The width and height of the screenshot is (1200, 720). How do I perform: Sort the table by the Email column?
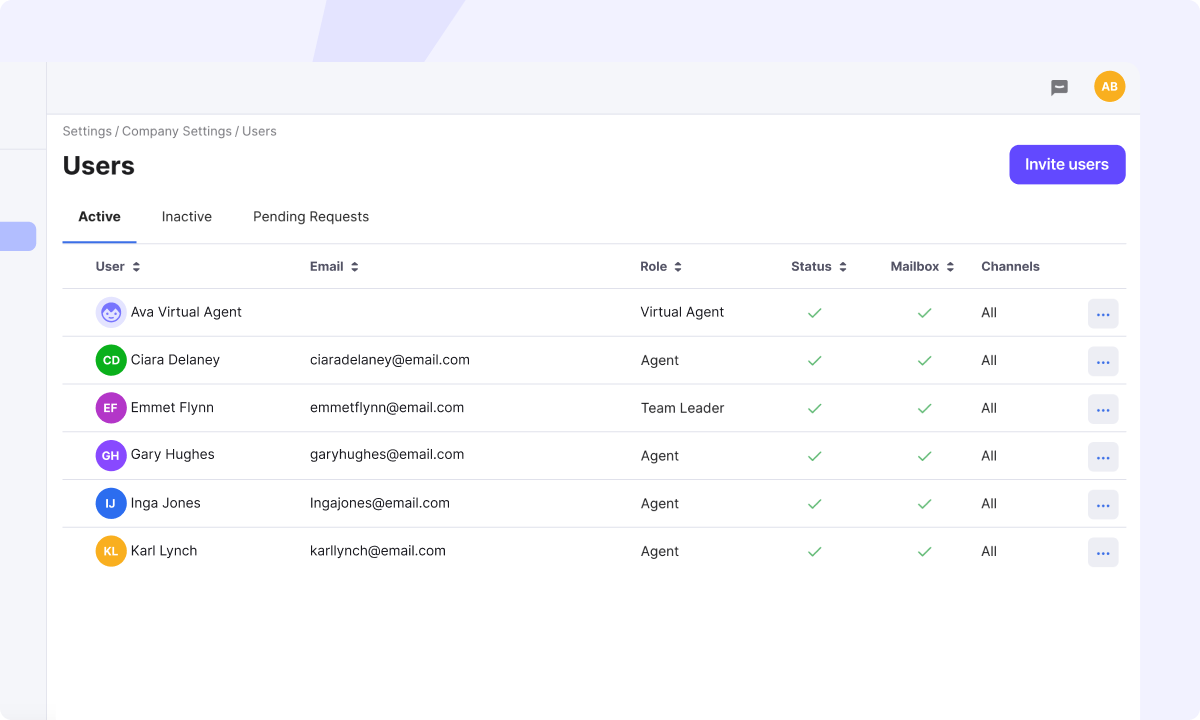(334, 266)
